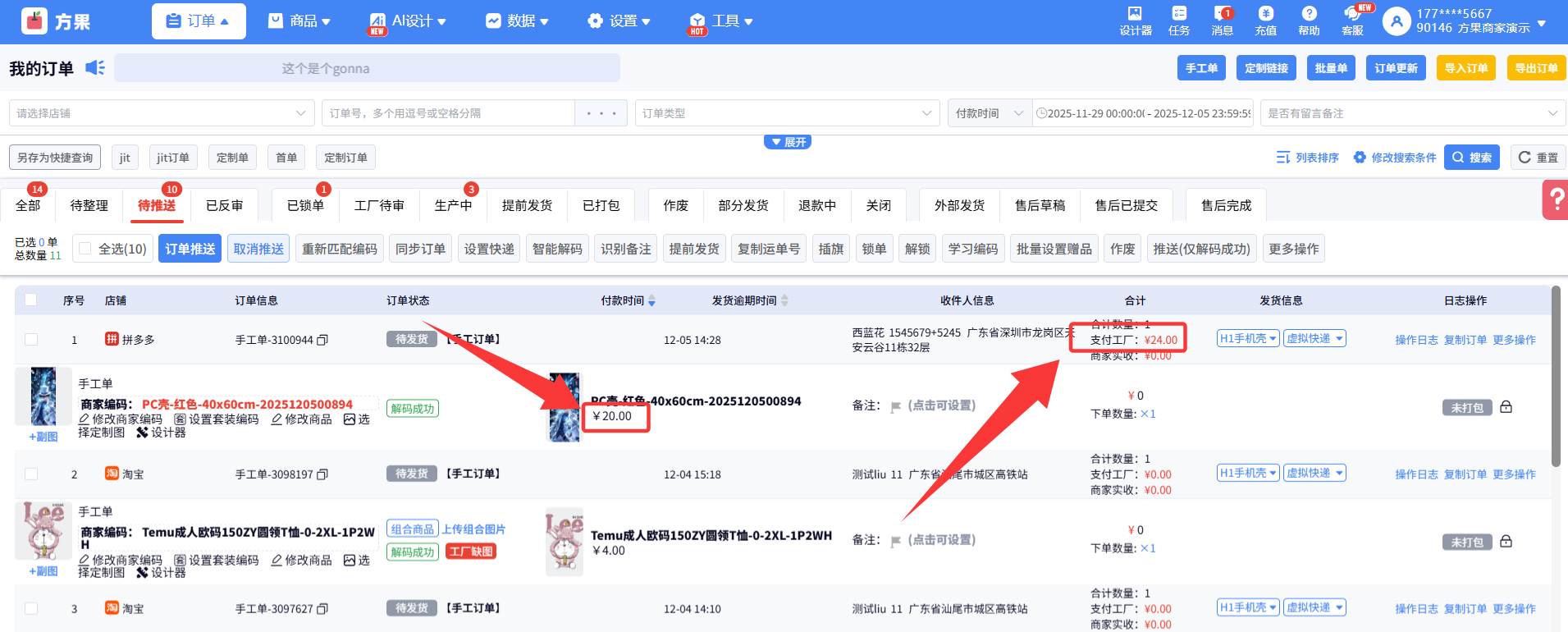Check the checkbox for order row 1

click(x=31, y=340)
